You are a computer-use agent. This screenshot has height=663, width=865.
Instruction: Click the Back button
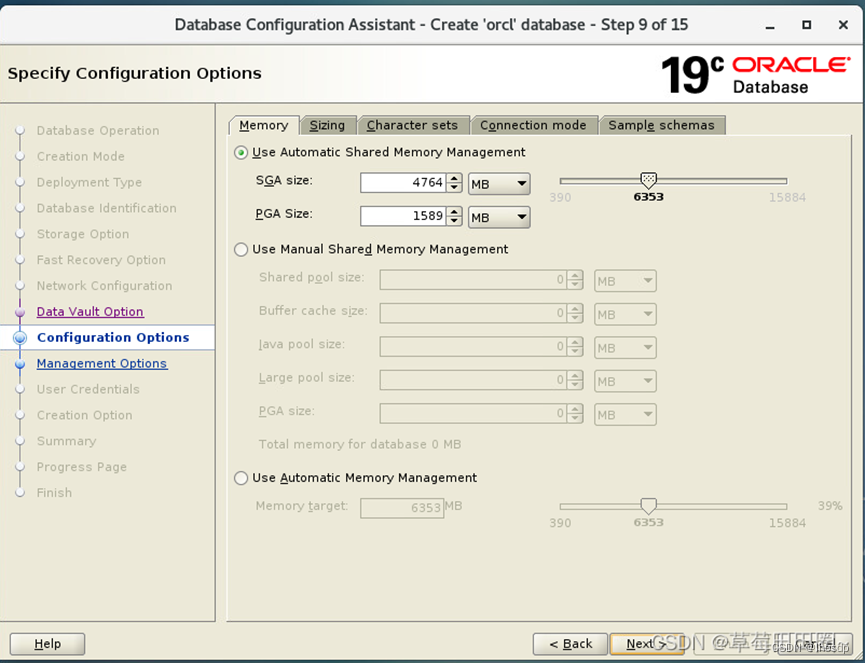click(x=570, y=644)
